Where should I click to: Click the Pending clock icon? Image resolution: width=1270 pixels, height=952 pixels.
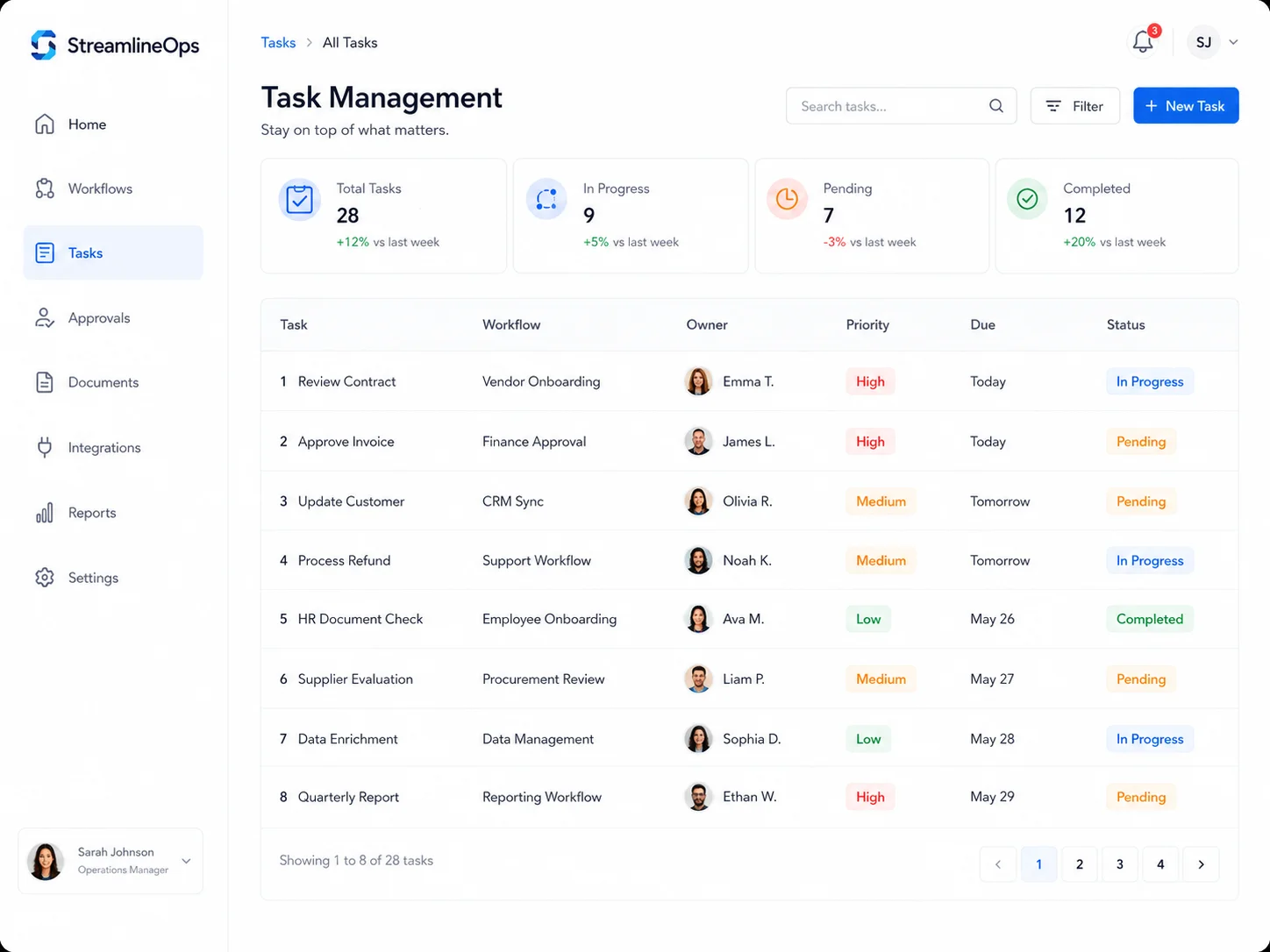787,199
